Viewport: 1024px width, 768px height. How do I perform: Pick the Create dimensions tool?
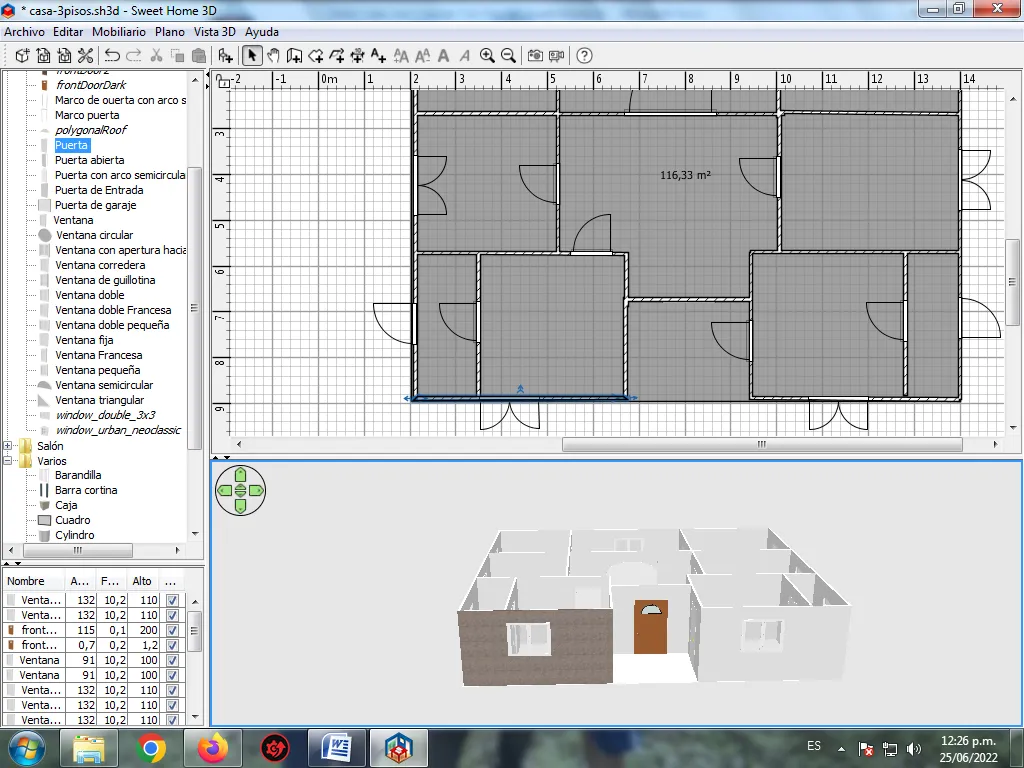[357, 56]
